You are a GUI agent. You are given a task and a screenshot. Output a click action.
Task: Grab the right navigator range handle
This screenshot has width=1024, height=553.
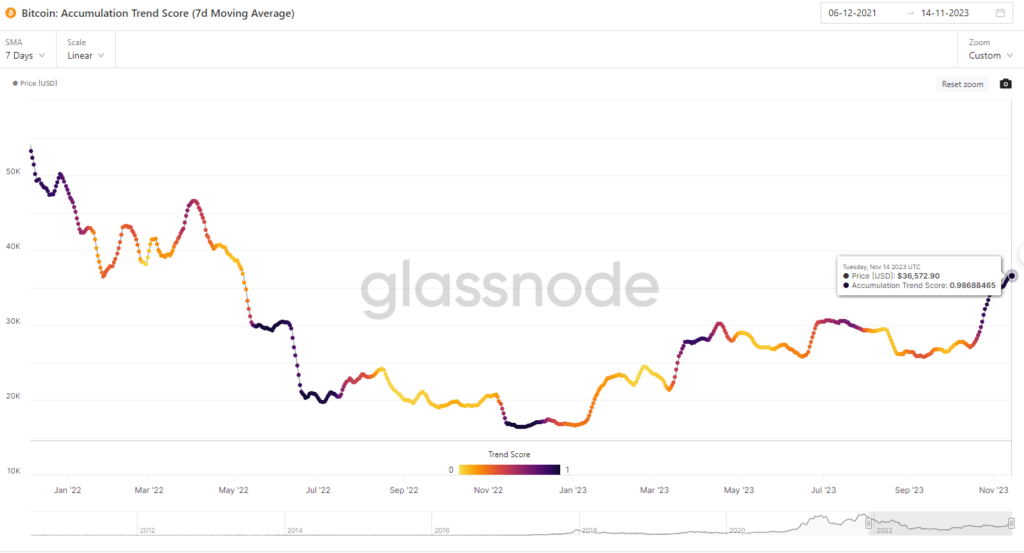tap(1011, 523)
